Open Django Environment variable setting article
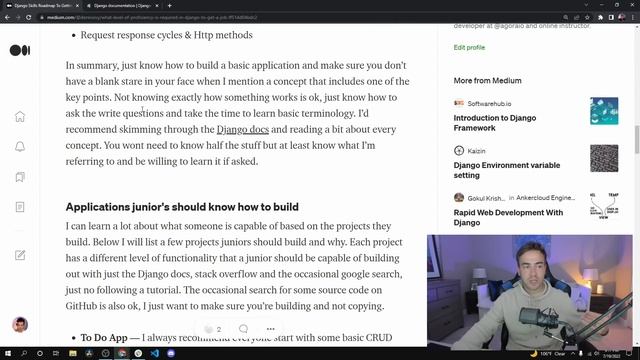This screenshot has width=640, height=360. (507, 170)
